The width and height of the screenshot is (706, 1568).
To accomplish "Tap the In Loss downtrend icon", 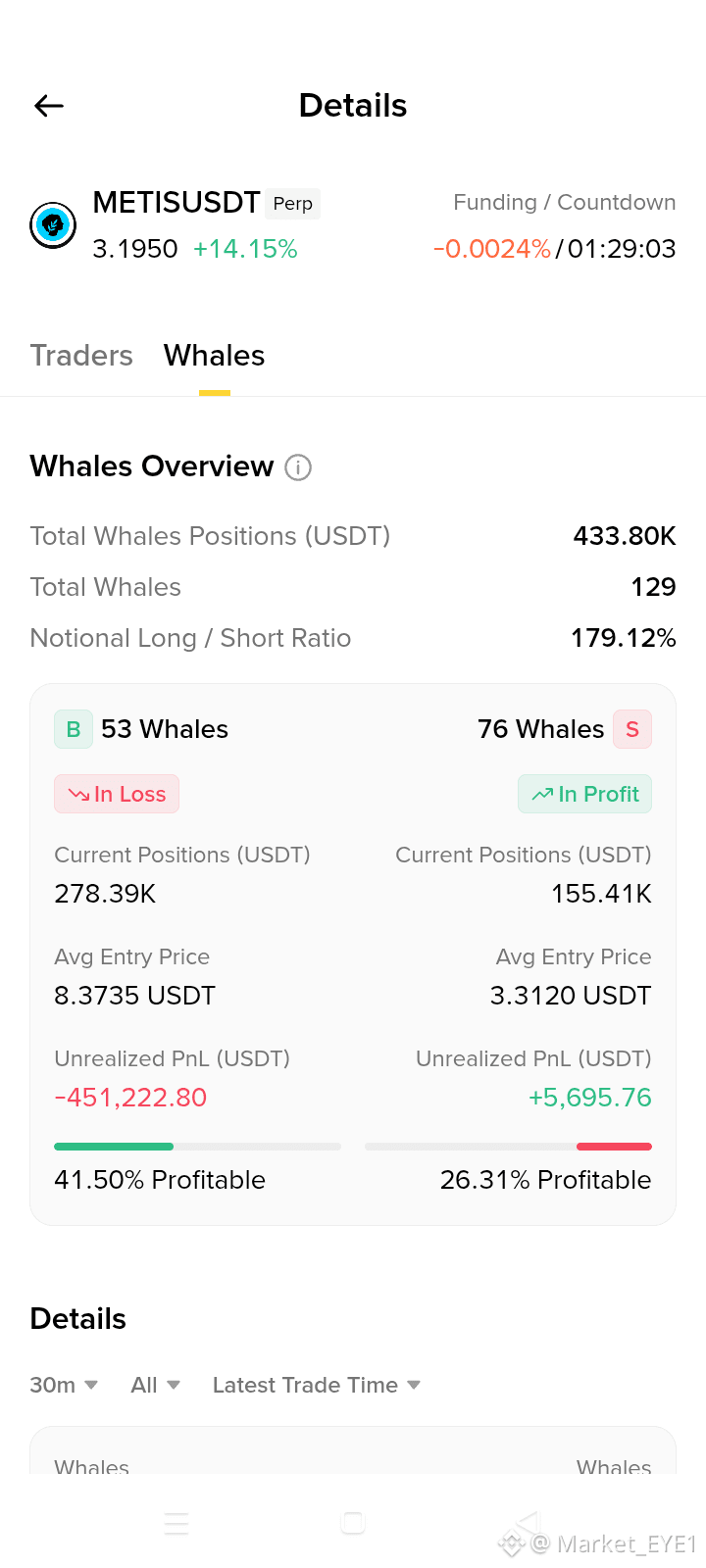I will tap(78, 795).
